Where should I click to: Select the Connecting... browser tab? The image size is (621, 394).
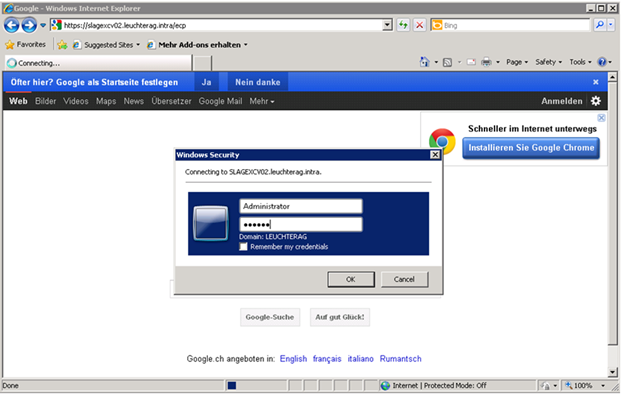[x=98, y=63]
